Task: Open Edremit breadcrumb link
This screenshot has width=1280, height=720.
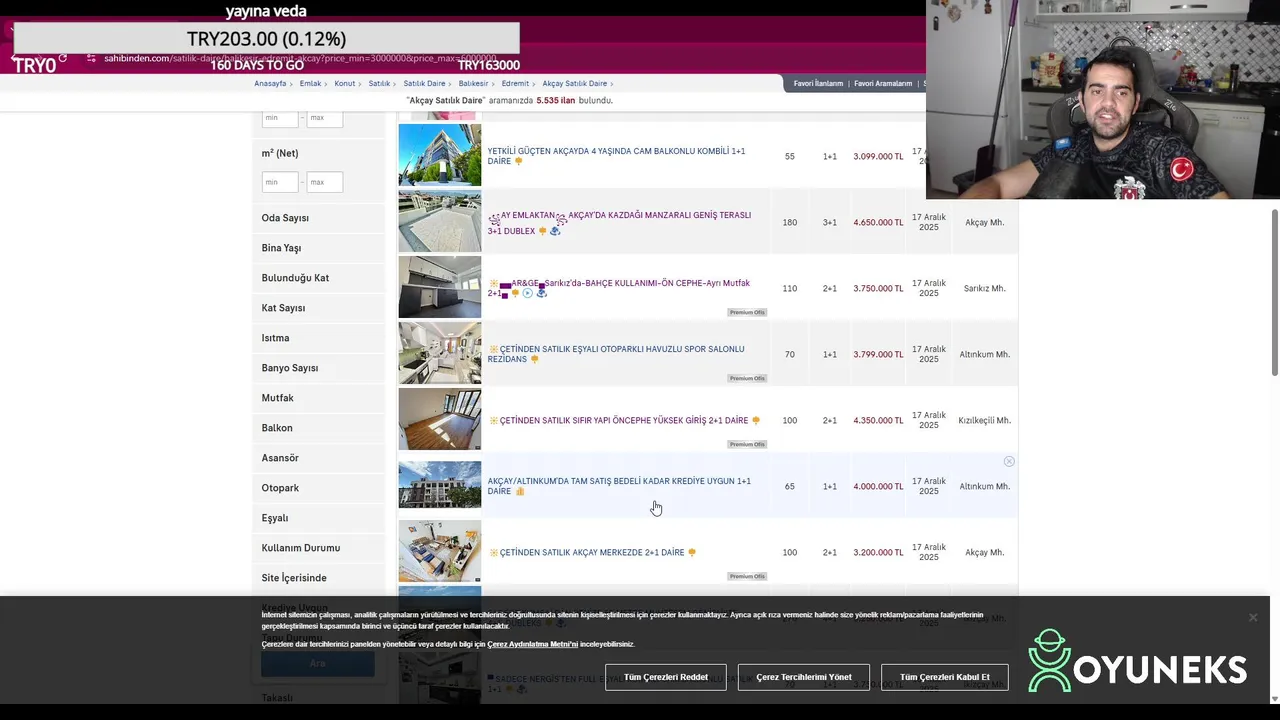Action: click(x=515, y=84)
